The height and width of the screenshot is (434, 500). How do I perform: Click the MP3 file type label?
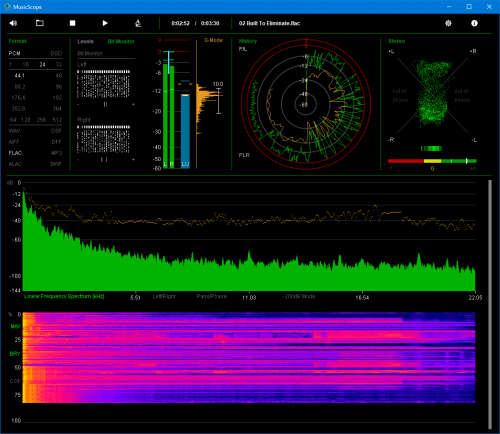click(57, 153)
